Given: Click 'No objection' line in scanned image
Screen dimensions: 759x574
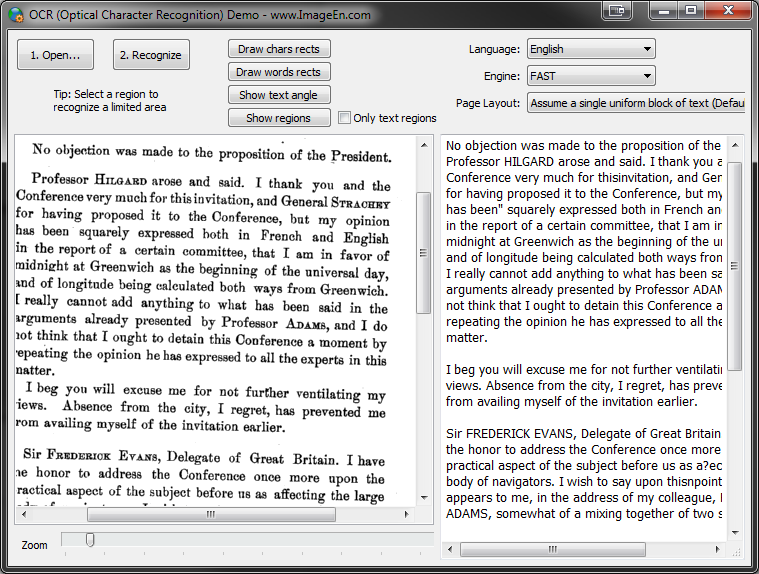Looking at the screenshot, I should (212, 153).
